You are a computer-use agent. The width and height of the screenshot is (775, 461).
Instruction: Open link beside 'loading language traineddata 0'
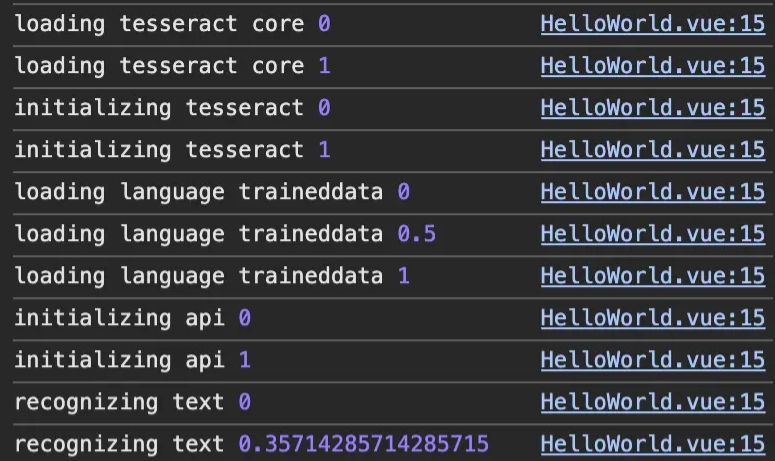click(x=653, y=192)
